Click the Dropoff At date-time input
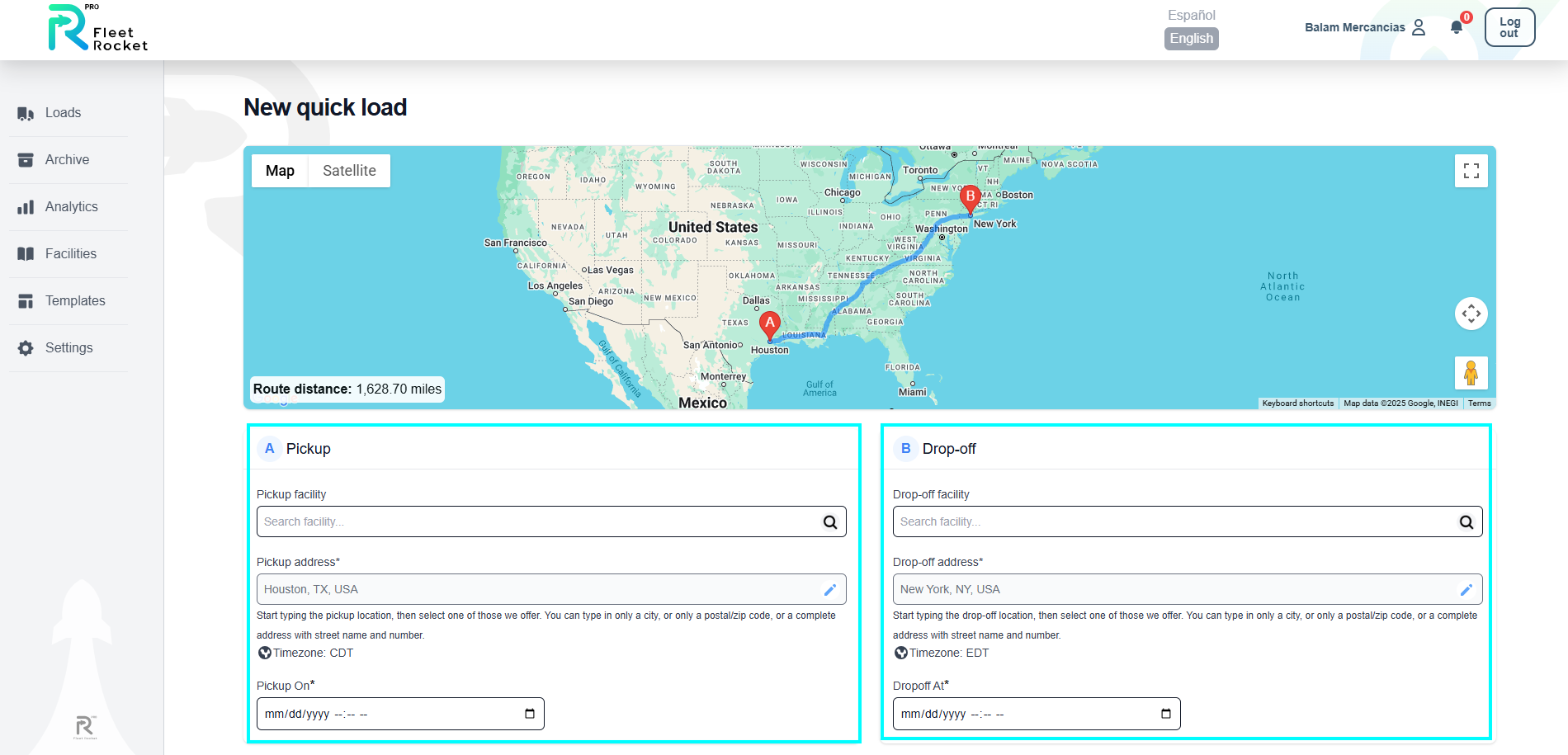The image size is (1568, 755). (1037, 714)
